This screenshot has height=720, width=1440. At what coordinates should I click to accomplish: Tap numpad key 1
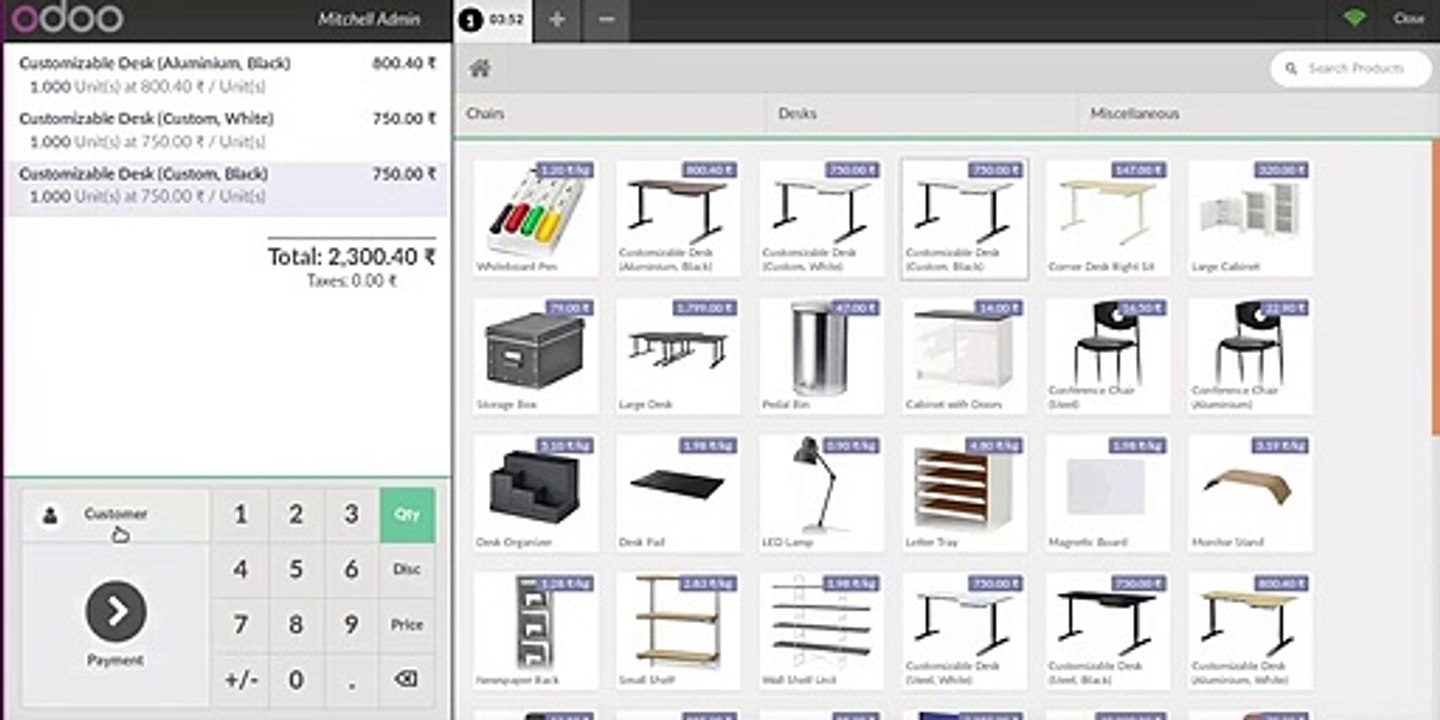(x=240, y=514)
